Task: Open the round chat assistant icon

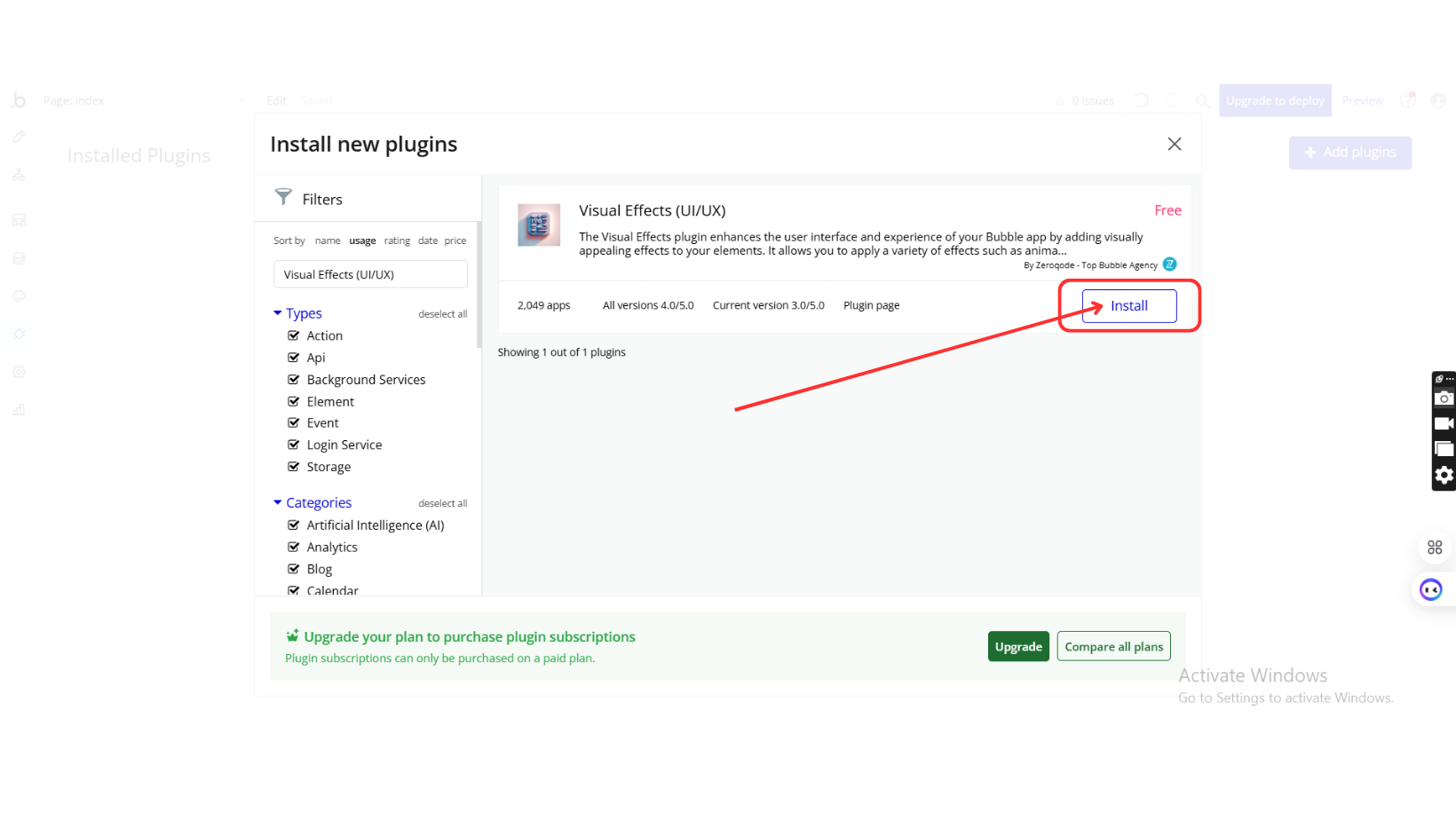Action: 1430,589
